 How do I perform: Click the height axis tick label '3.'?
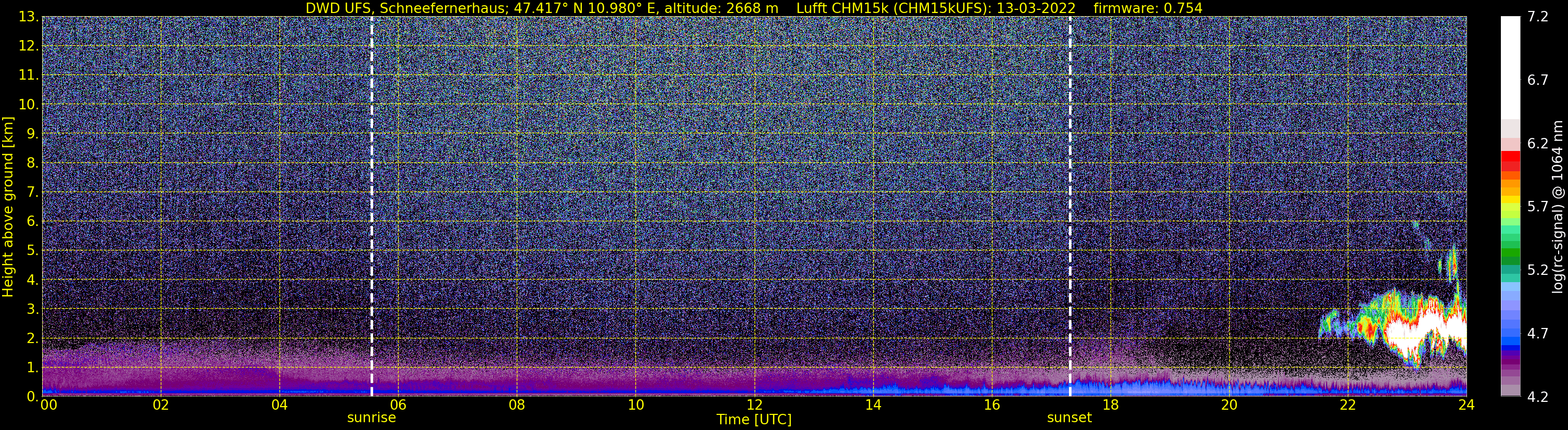pos(32,309)
